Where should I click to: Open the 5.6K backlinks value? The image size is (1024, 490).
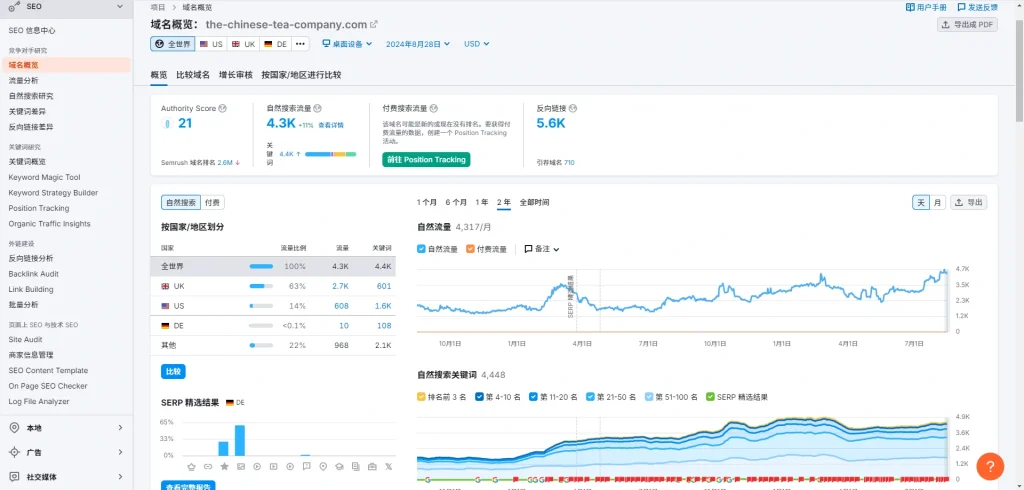551,123
